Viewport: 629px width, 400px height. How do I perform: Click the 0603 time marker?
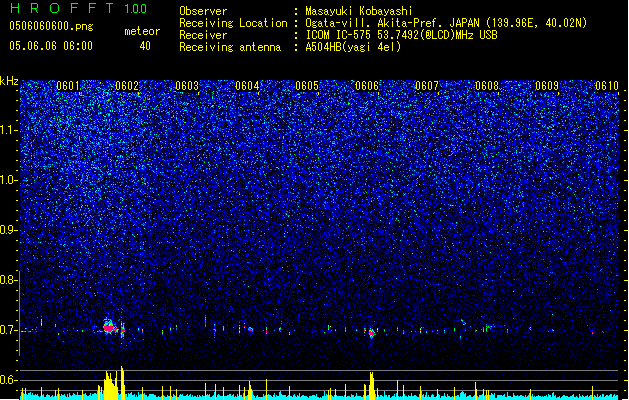(187, 86)
